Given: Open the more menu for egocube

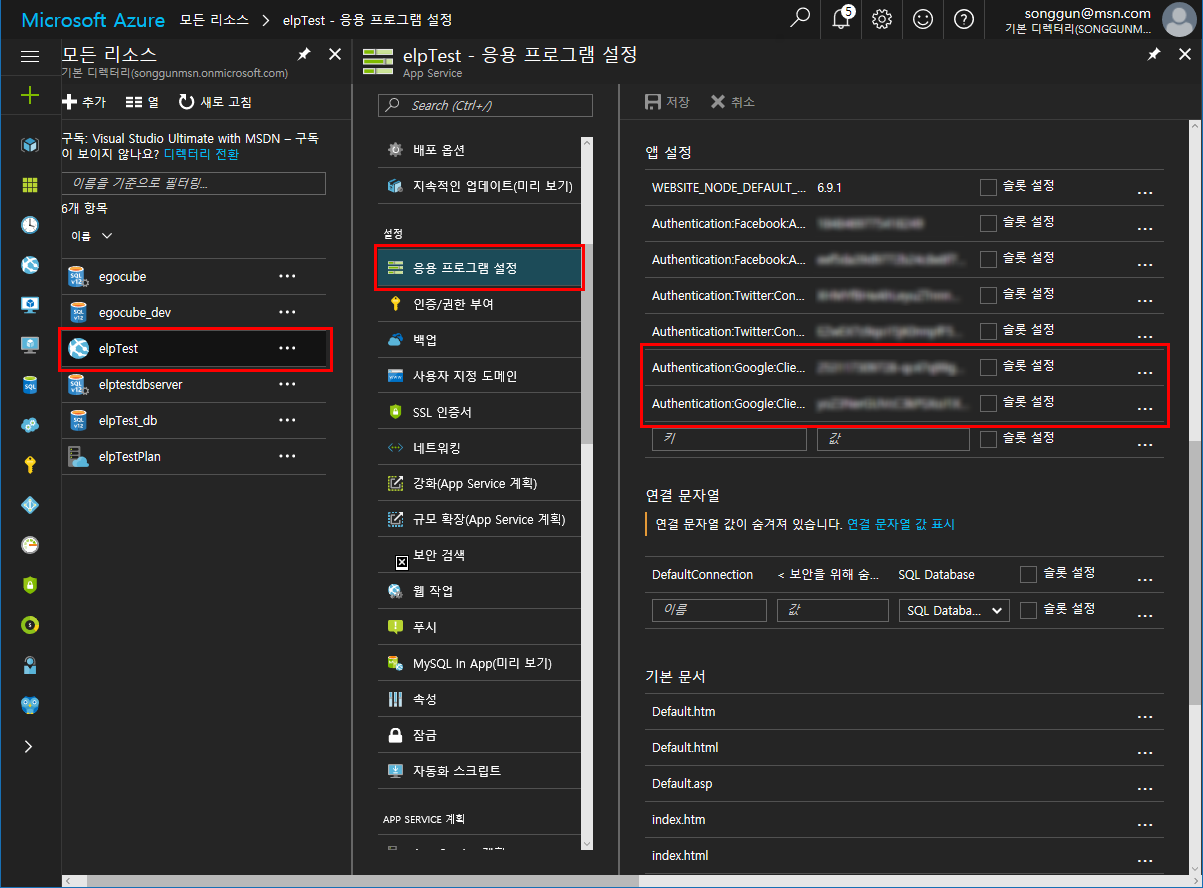Looking at the screenshot, I should coord(287,276).
